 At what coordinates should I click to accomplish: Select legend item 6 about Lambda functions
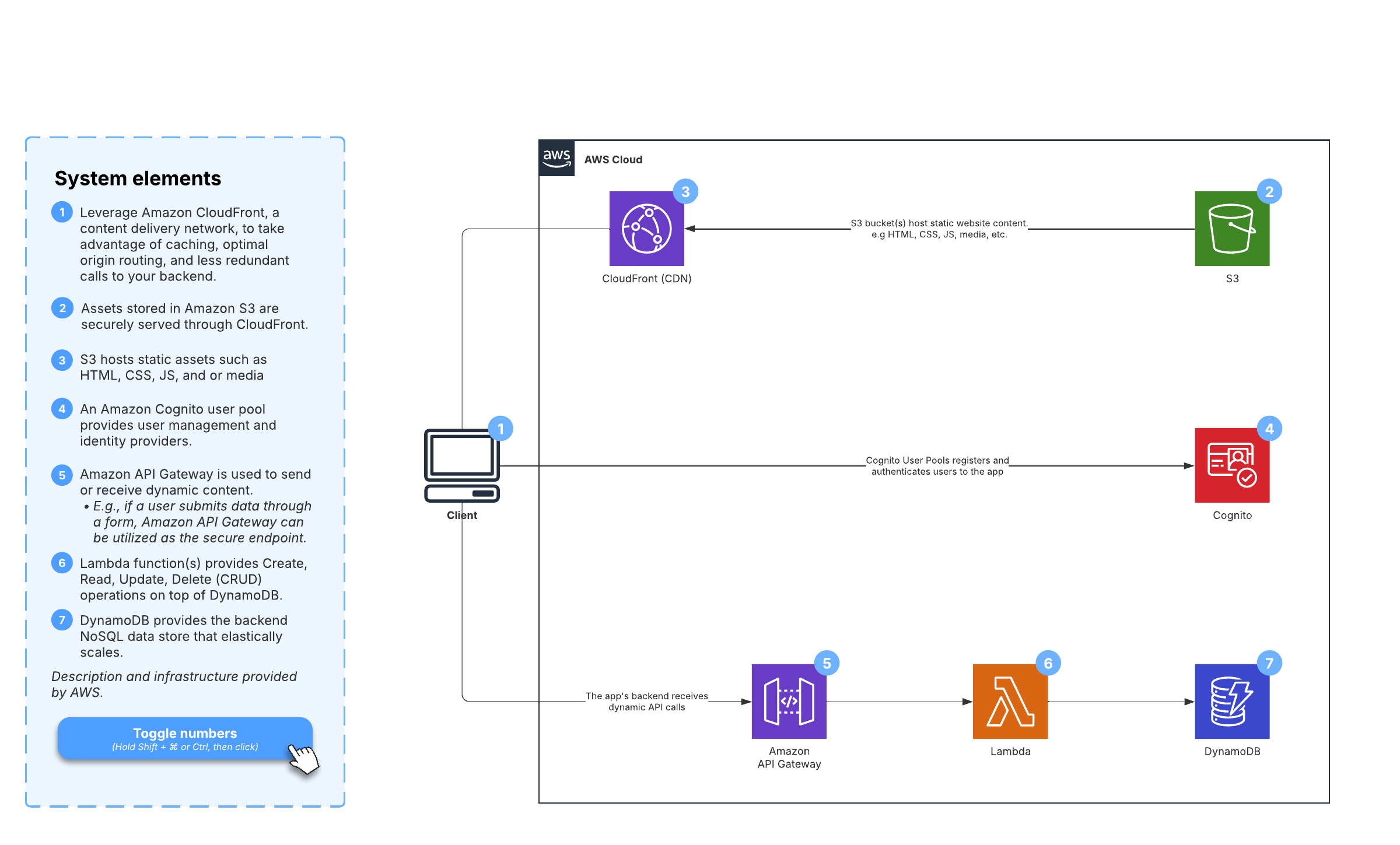[x=193, y=579]
